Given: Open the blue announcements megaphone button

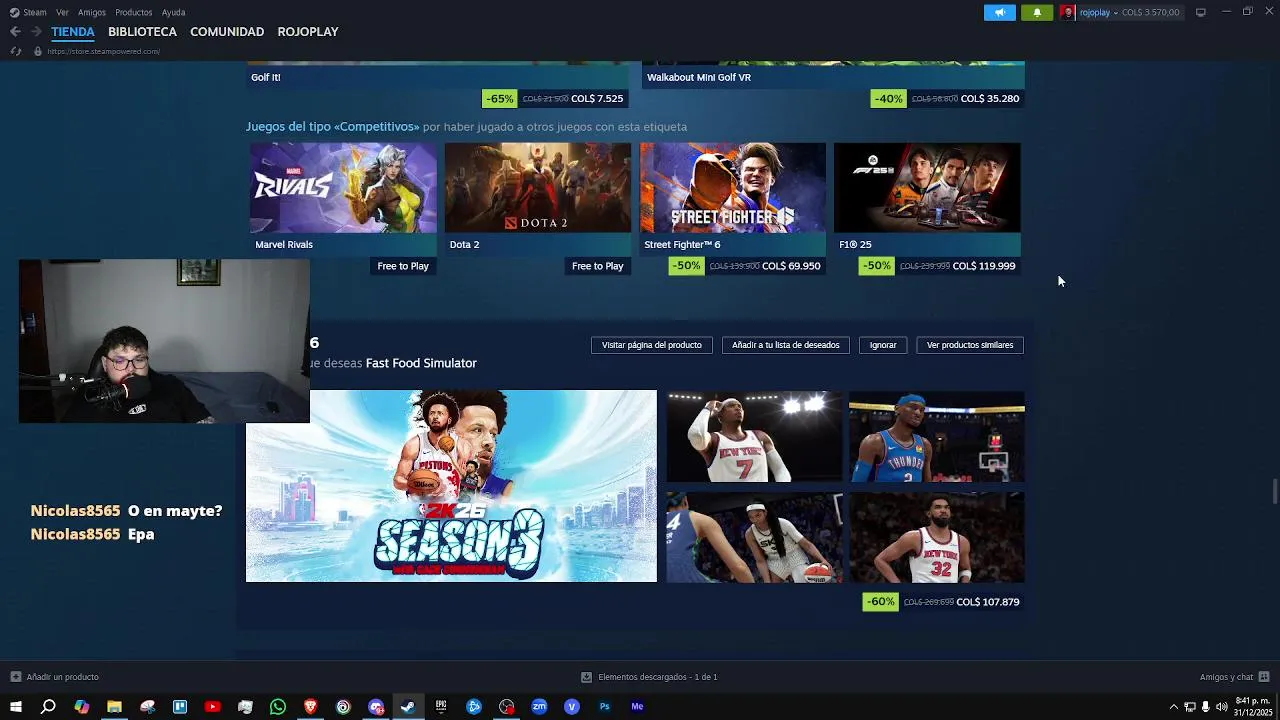Looking at the screenshot, I should click(x=999, y=12).
